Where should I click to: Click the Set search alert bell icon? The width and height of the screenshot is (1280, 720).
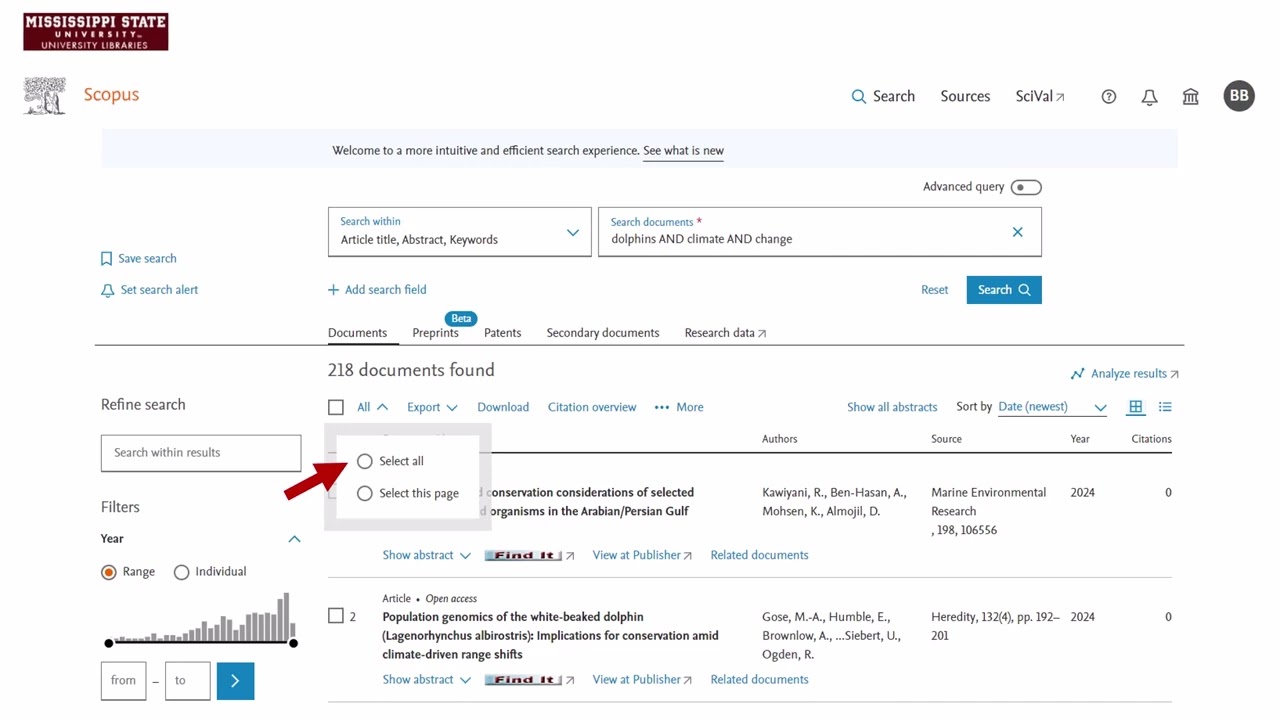click(108, 290)
